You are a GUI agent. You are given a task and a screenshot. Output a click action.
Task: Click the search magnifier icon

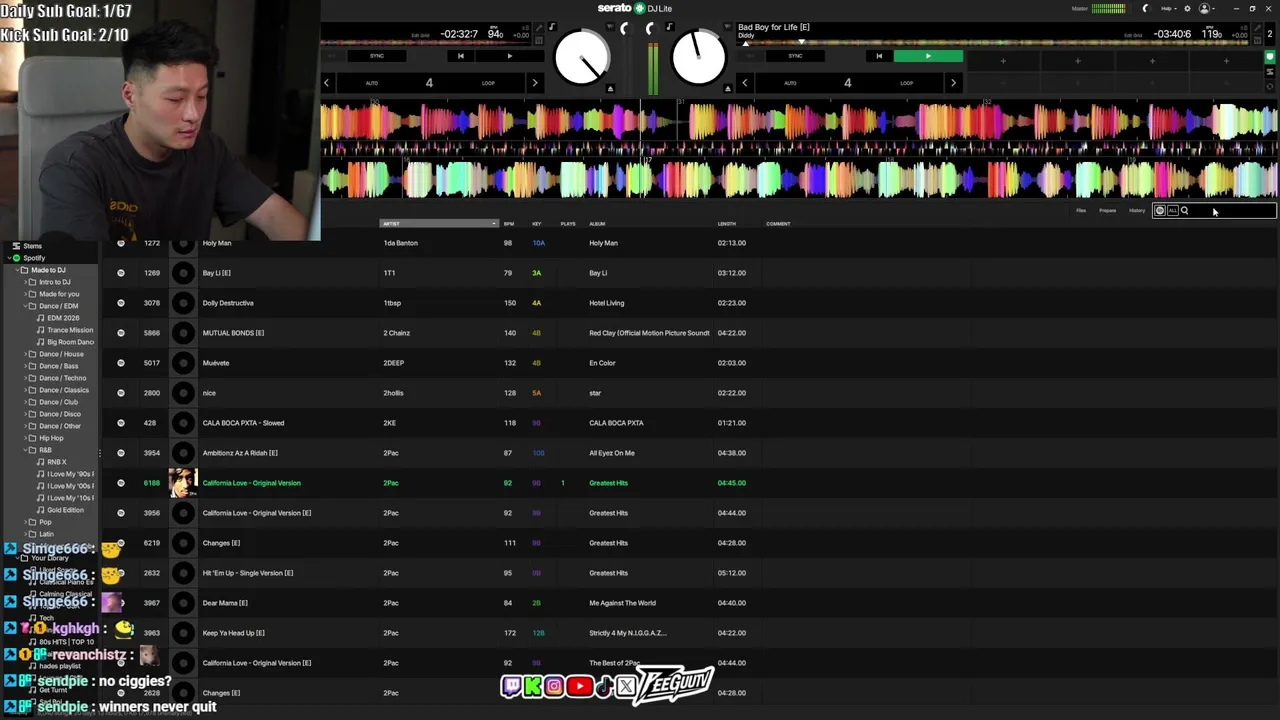click(1185, 211)
